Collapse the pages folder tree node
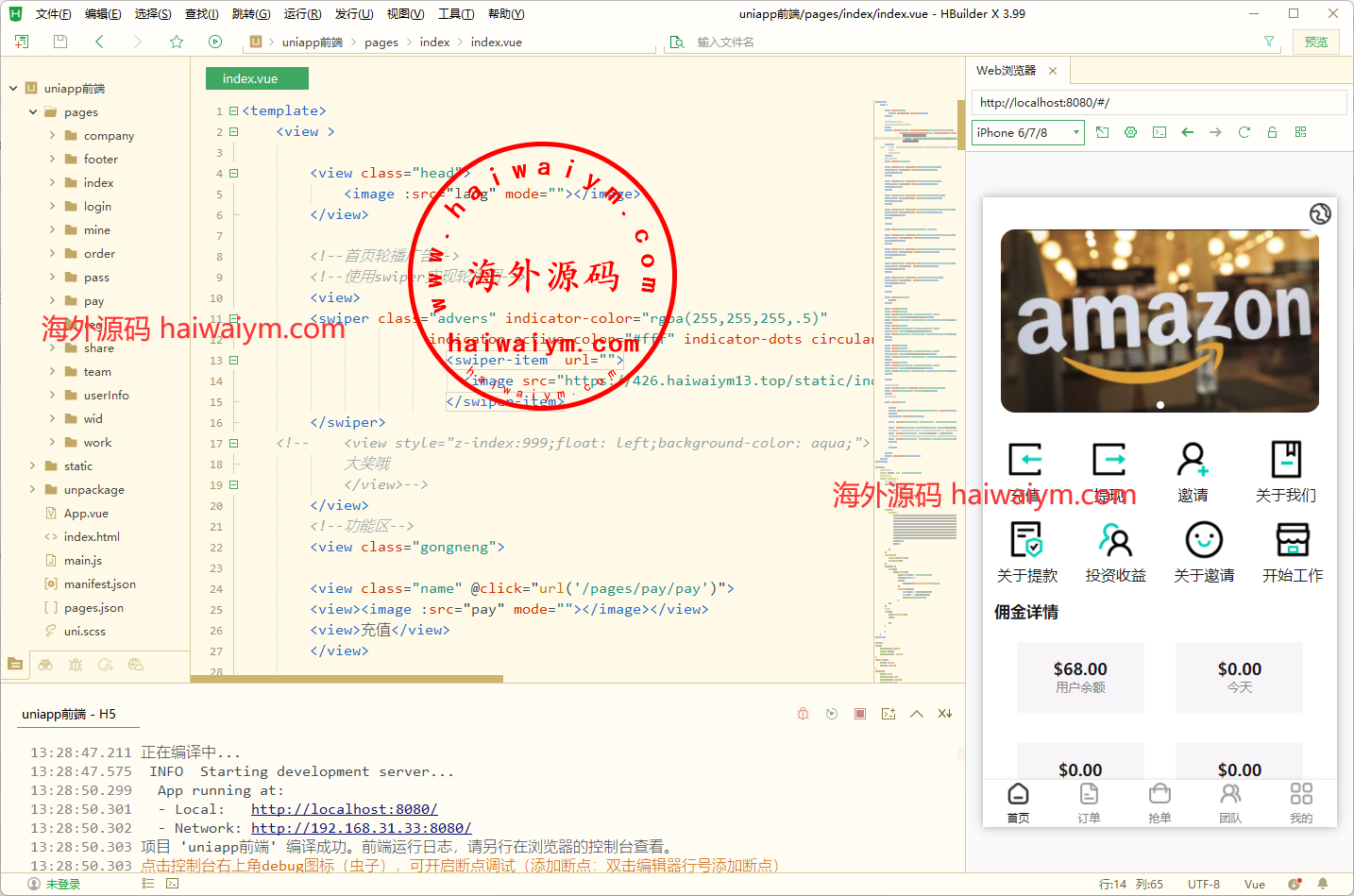Screen dimensions: 1354x896 coord(33,111)
